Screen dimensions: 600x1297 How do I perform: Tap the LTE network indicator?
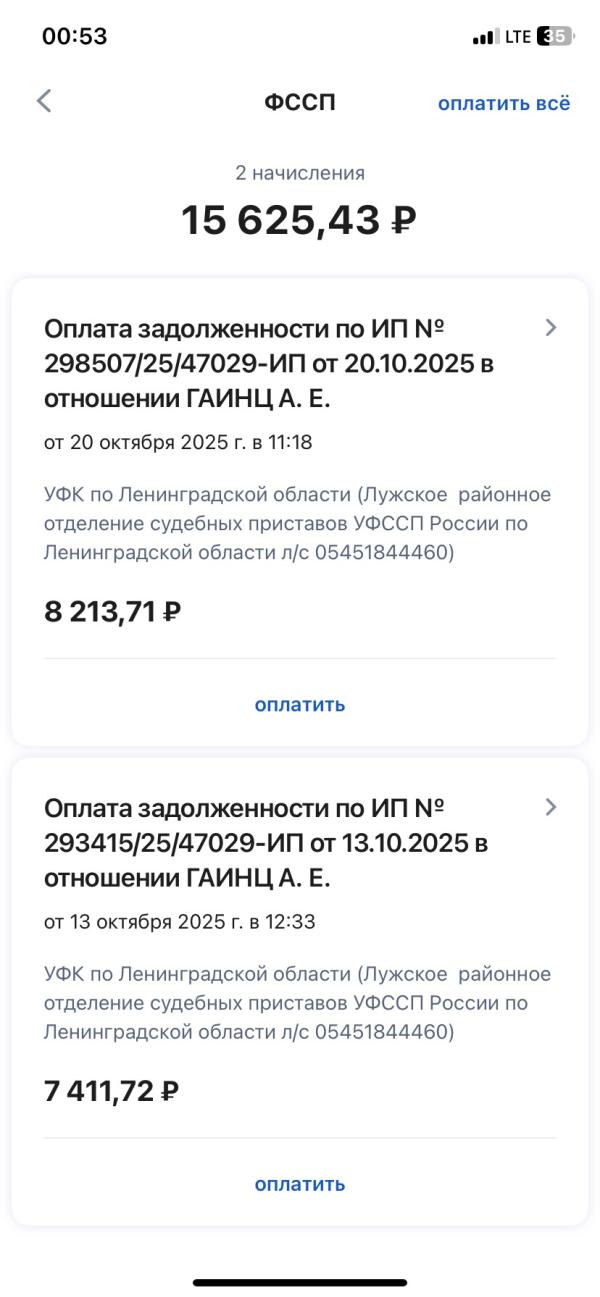tap(518, 37)
